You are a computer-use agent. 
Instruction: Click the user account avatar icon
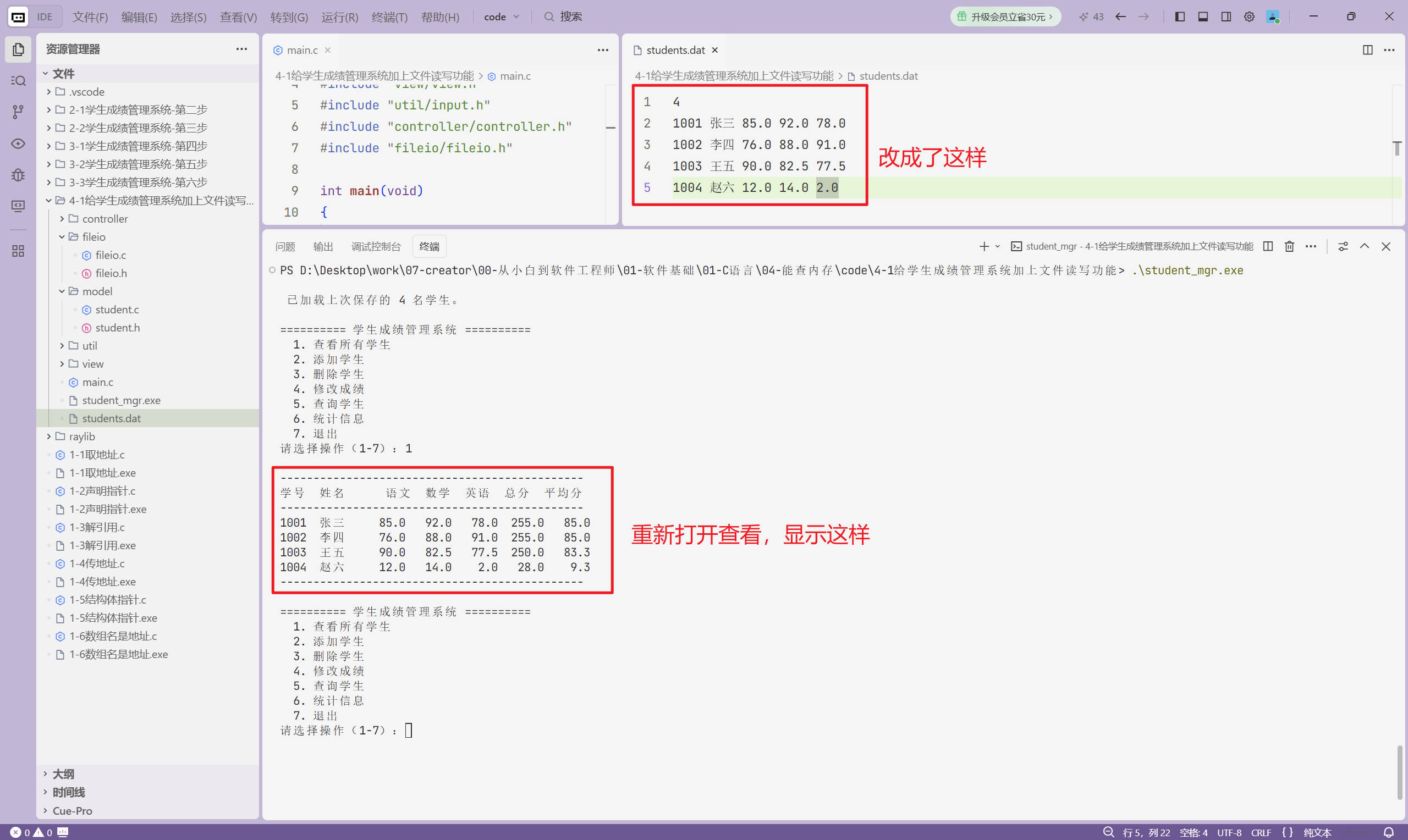click(1273, 17)
